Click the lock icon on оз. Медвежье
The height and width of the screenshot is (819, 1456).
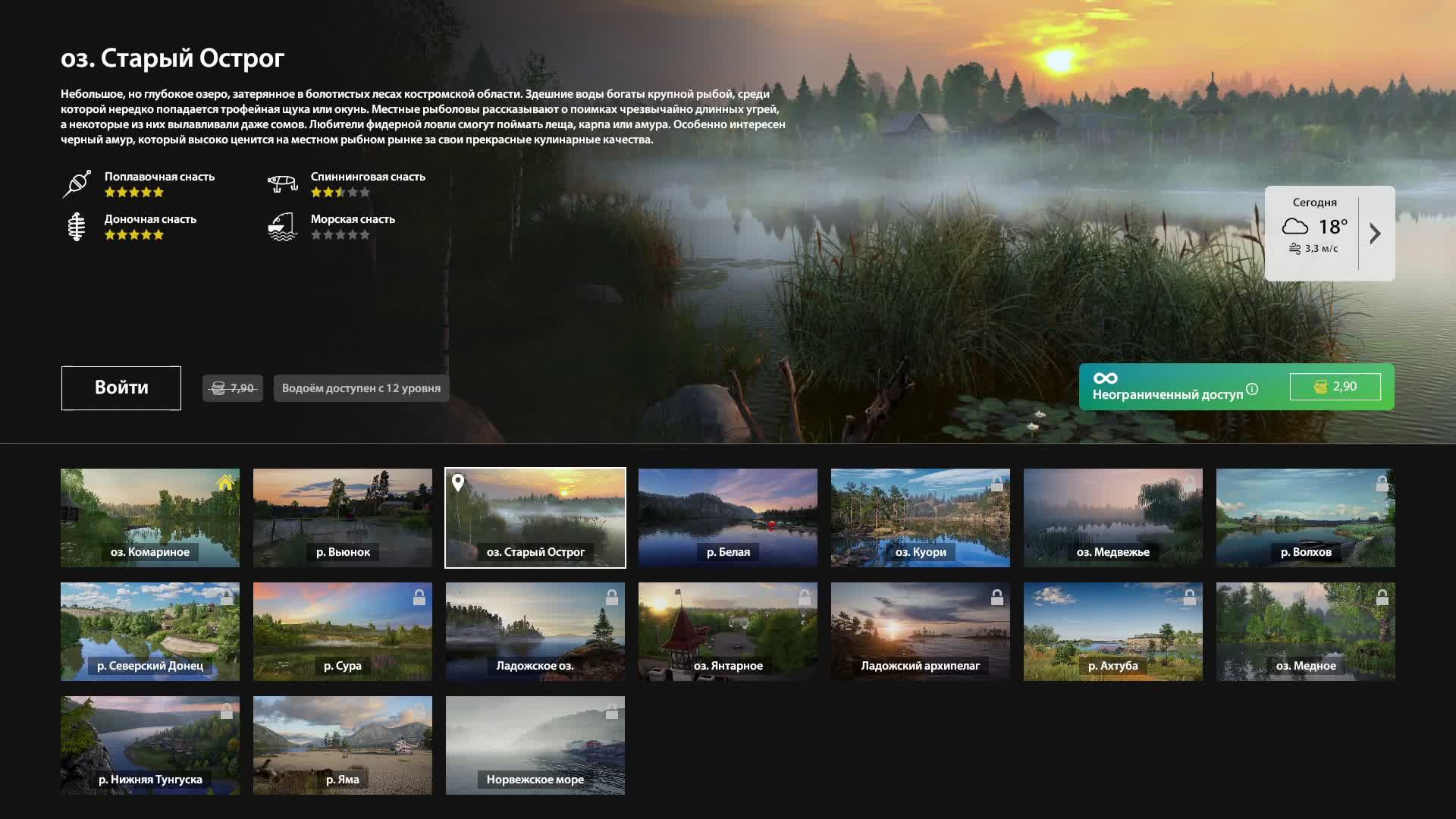[1190, 483]
